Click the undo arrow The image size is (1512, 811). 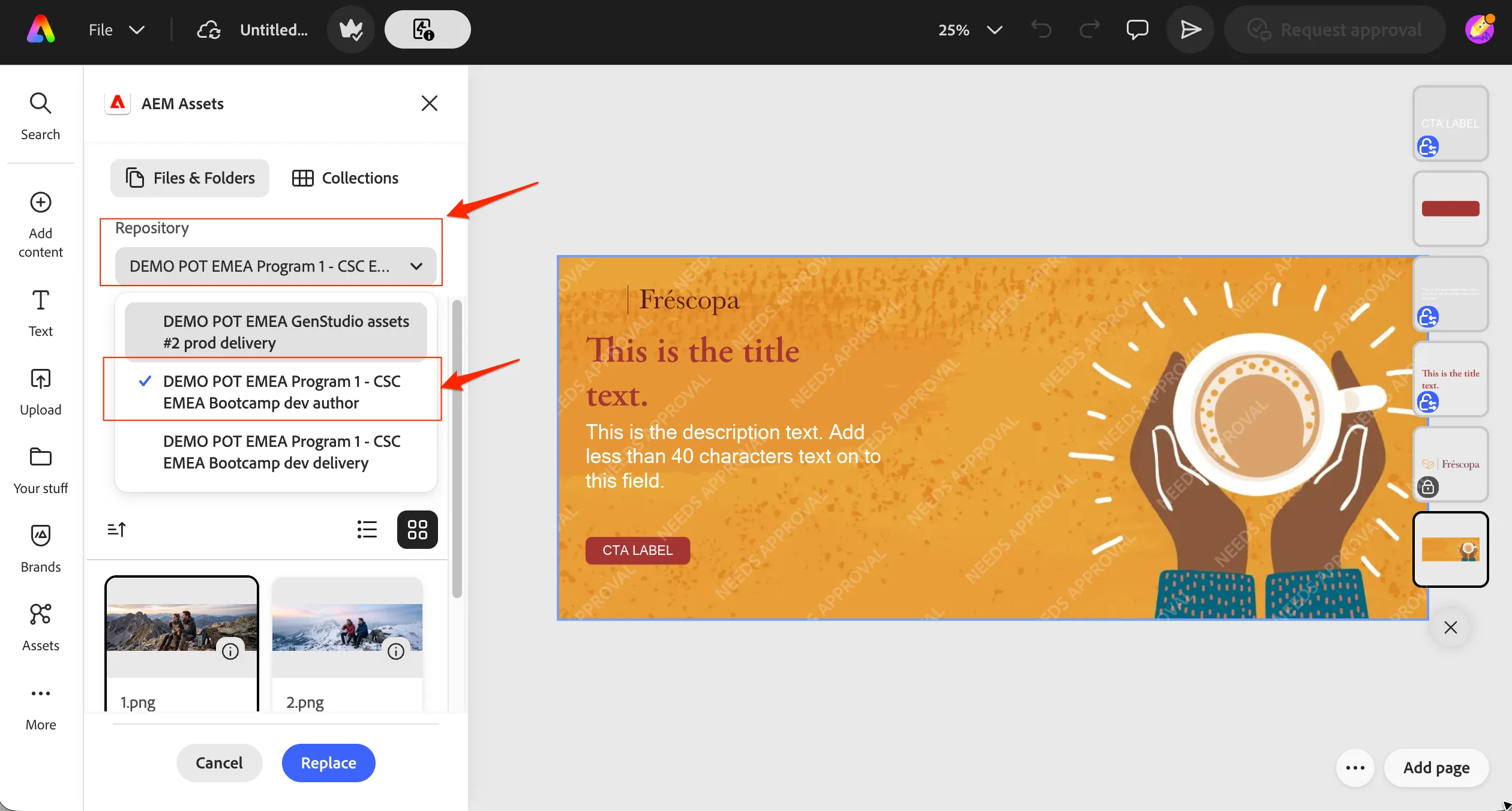click(x=1042, y=29)
